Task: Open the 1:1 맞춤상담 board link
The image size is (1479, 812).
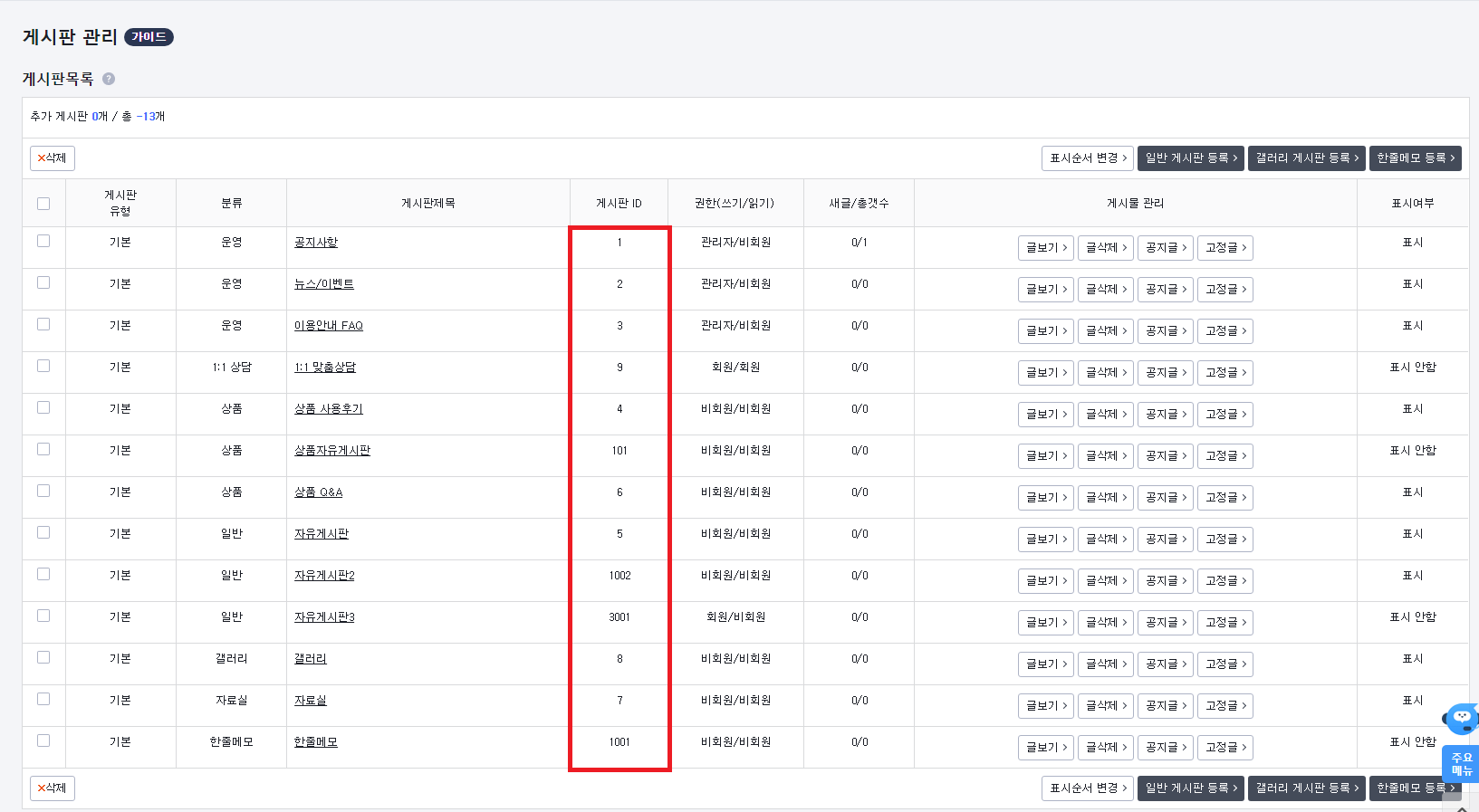Action: [x=325, y=368]
